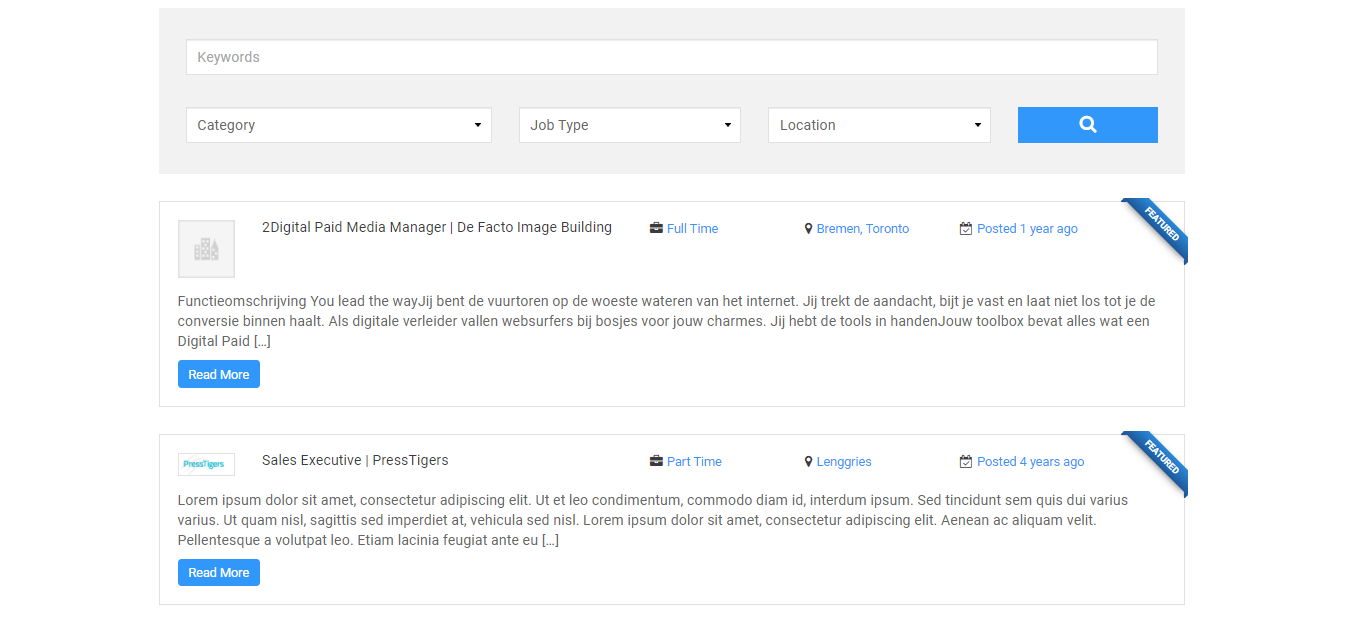Click Read More for Digital Paid Media Manager
Viewport: 1346px width, 620px height.
coord(218,373)
